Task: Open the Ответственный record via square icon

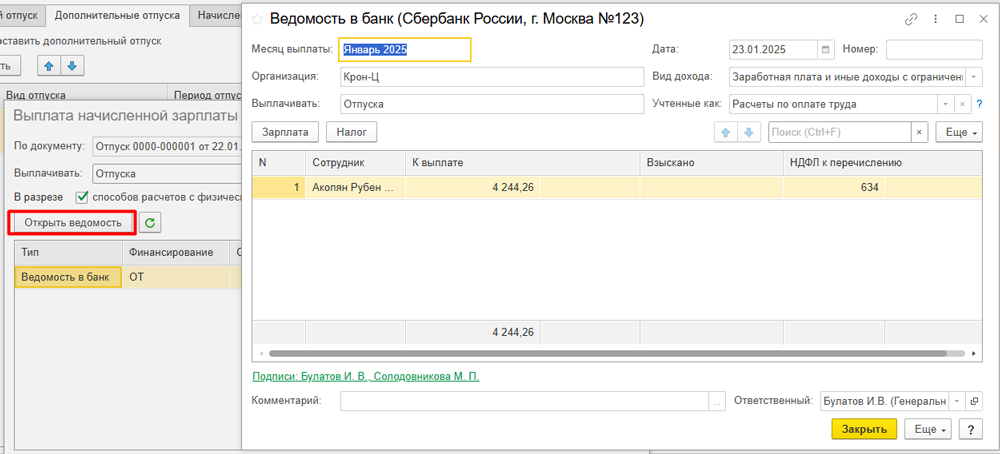Action: [x=974, y=401]
